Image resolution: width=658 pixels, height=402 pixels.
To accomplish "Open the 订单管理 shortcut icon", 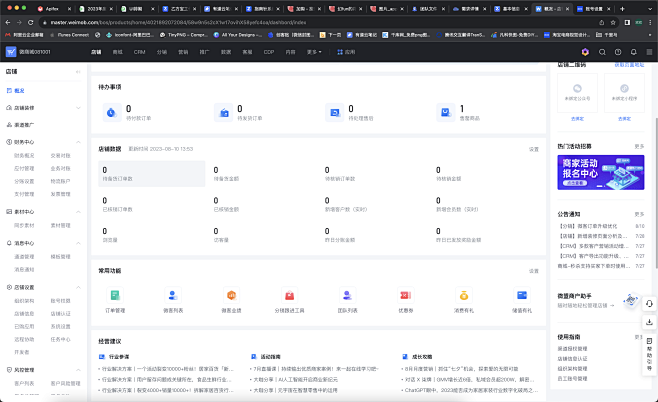I will pyautogui.click(x=116, y=295).
